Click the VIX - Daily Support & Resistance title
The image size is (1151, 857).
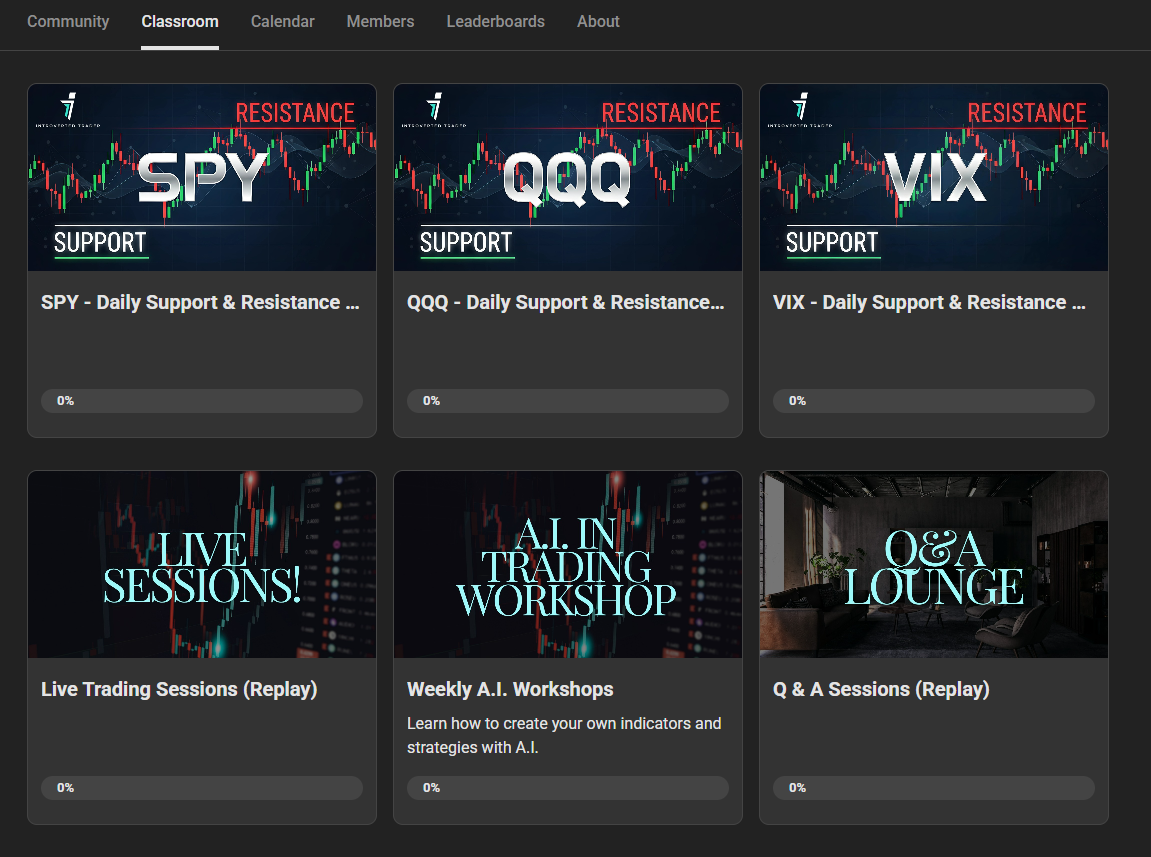click(x=930, y=302)
